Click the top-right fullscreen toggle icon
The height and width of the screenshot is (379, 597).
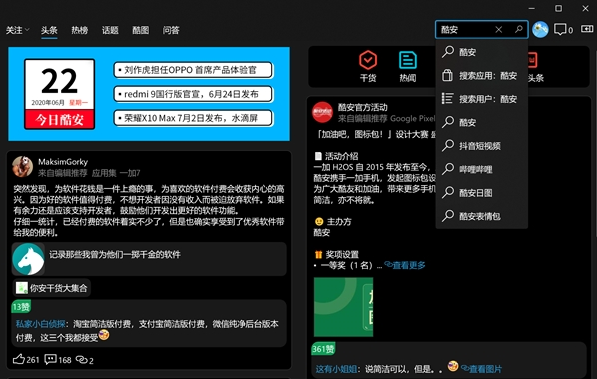[x=587, y=29]
